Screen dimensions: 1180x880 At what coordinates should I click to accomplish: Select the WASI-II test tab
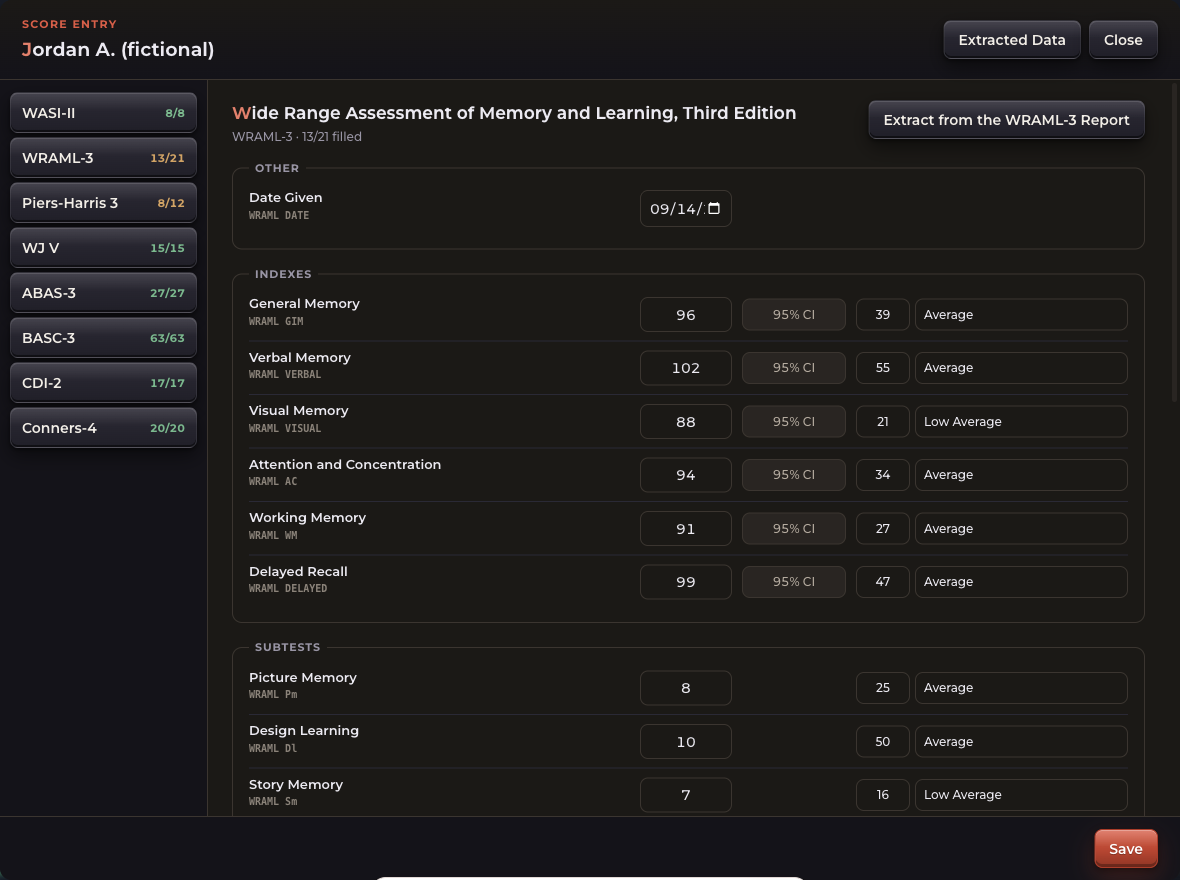tap(103, 113)
